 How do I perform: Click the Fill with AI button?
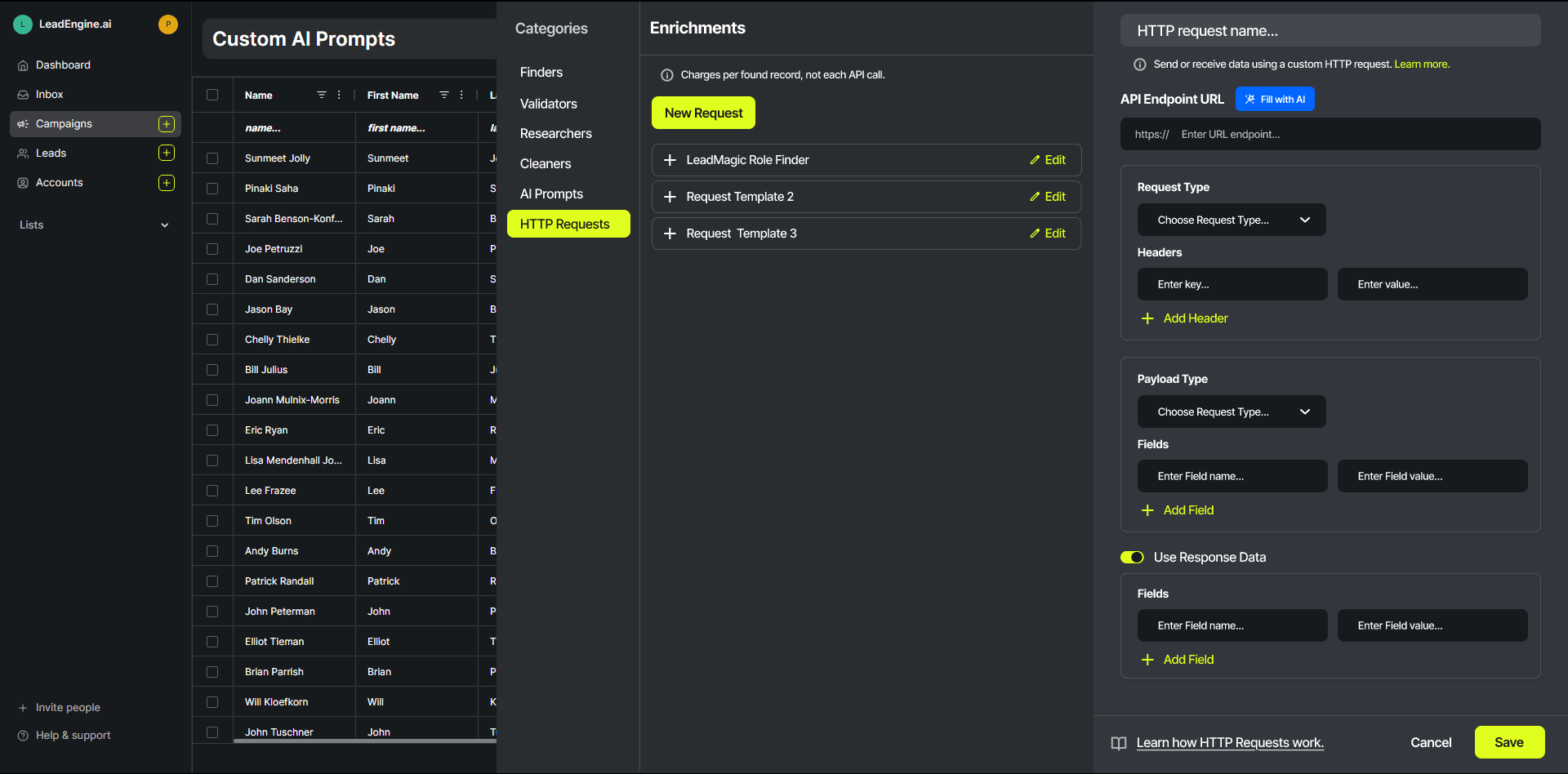tap(1275, 100)
